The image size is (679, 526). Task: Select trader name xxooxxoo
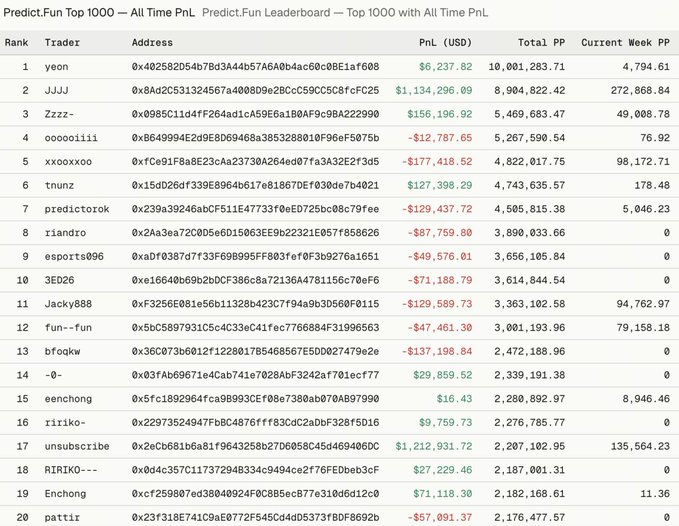click(68, 162)
